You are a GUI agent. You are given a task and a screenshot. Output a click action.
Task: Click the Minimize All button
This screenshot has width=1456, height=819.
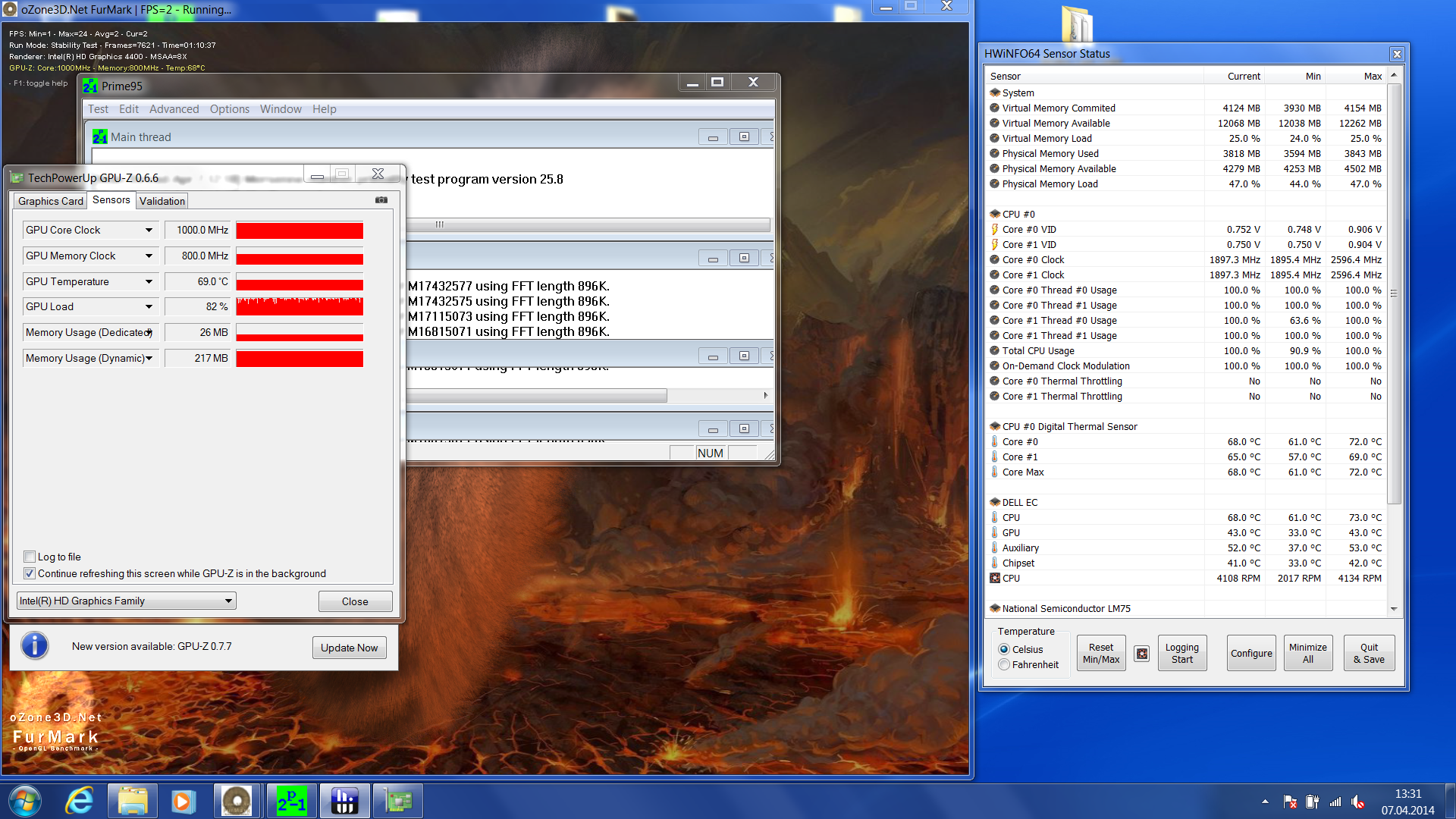pyautogui.click(x=1308, y=653)
